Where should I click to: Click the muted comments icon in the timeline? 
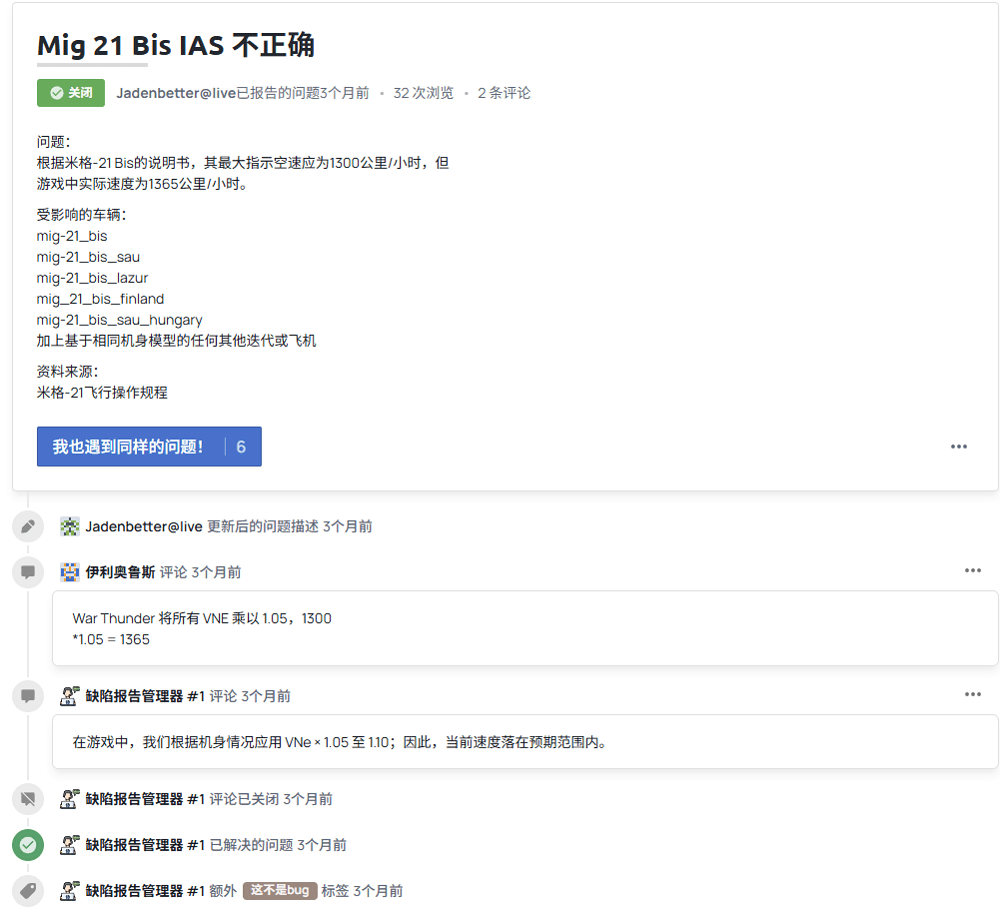28,799
